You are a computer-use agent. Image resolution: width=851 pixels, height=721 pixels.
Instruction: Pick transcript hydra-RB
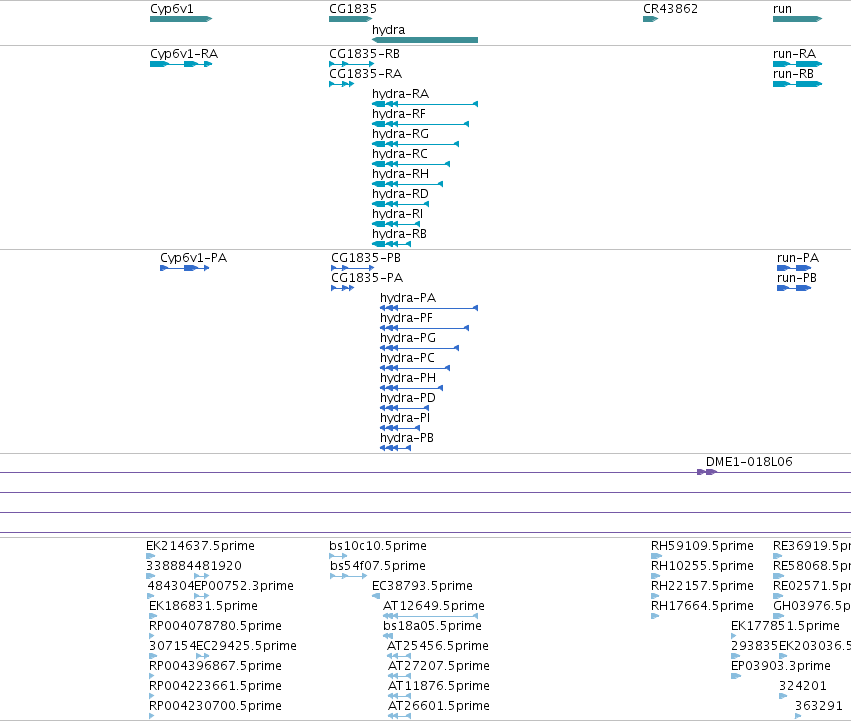391,244
